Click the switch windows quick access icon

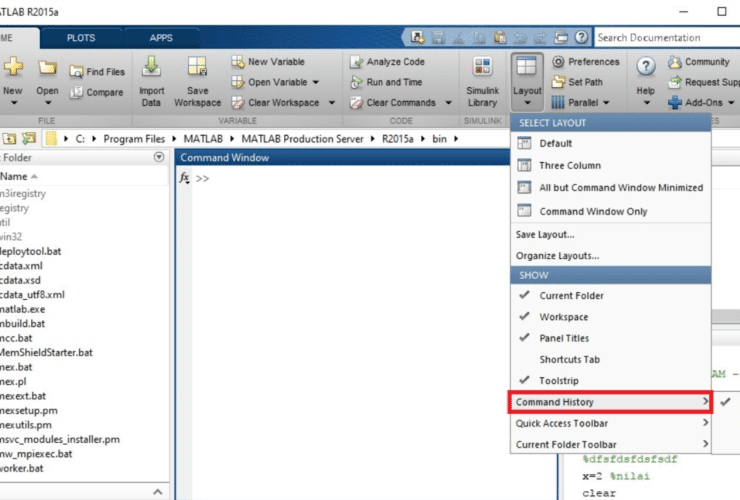561,37
